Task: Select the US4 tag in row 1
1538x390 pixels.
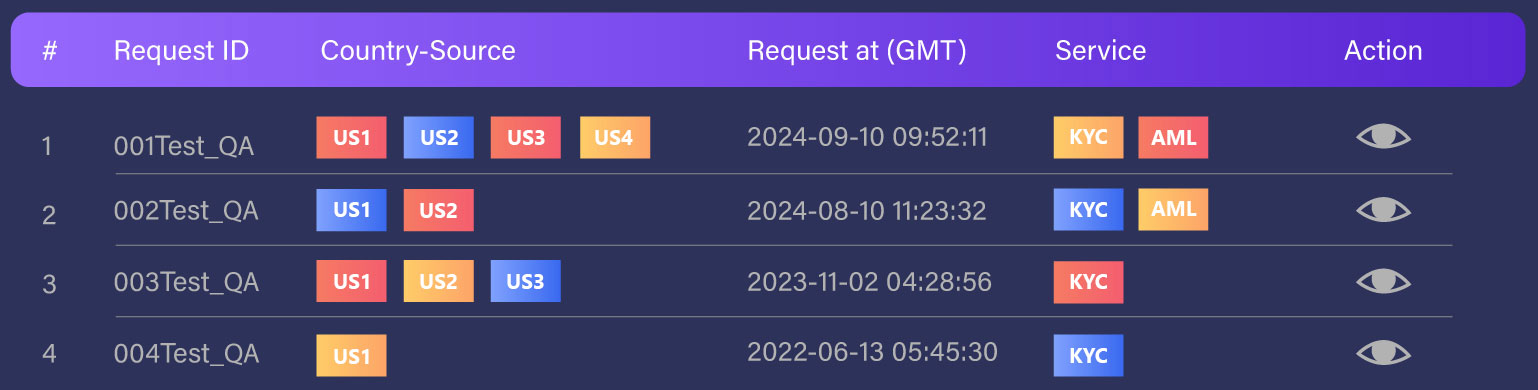Action: click(614, 138)
